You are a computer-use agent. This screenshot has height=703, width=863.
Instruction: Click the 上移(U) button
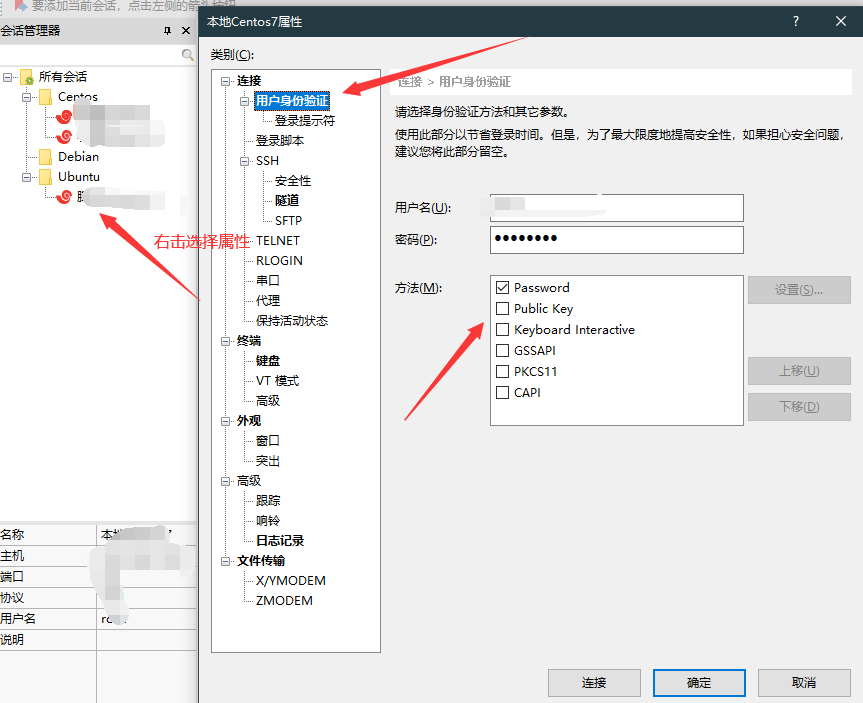click(799, 371)
